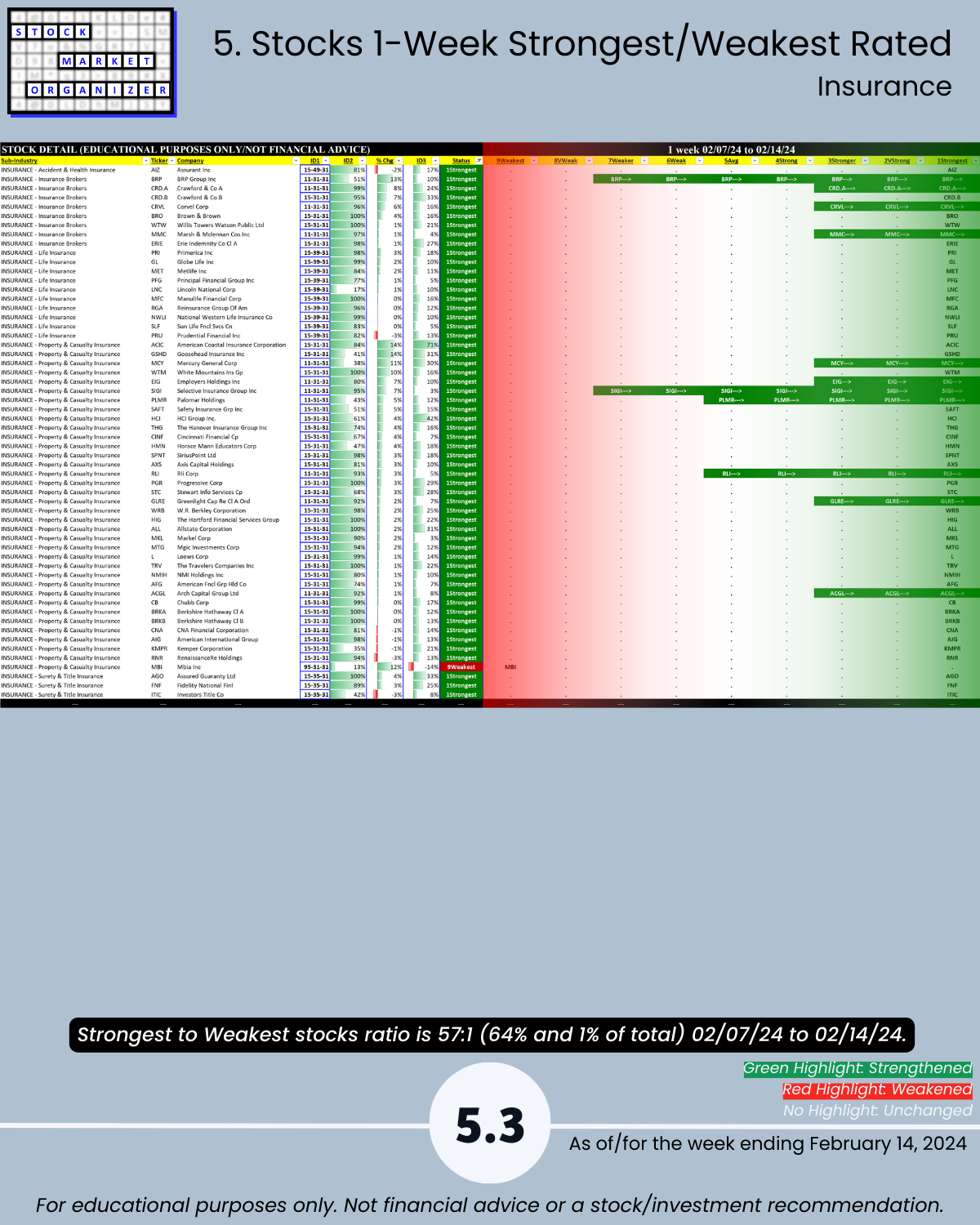This screenshot has height=1225, width=980.
Task: Click the Green Highlight: Strengthened legend
Action: [857, 1068]
